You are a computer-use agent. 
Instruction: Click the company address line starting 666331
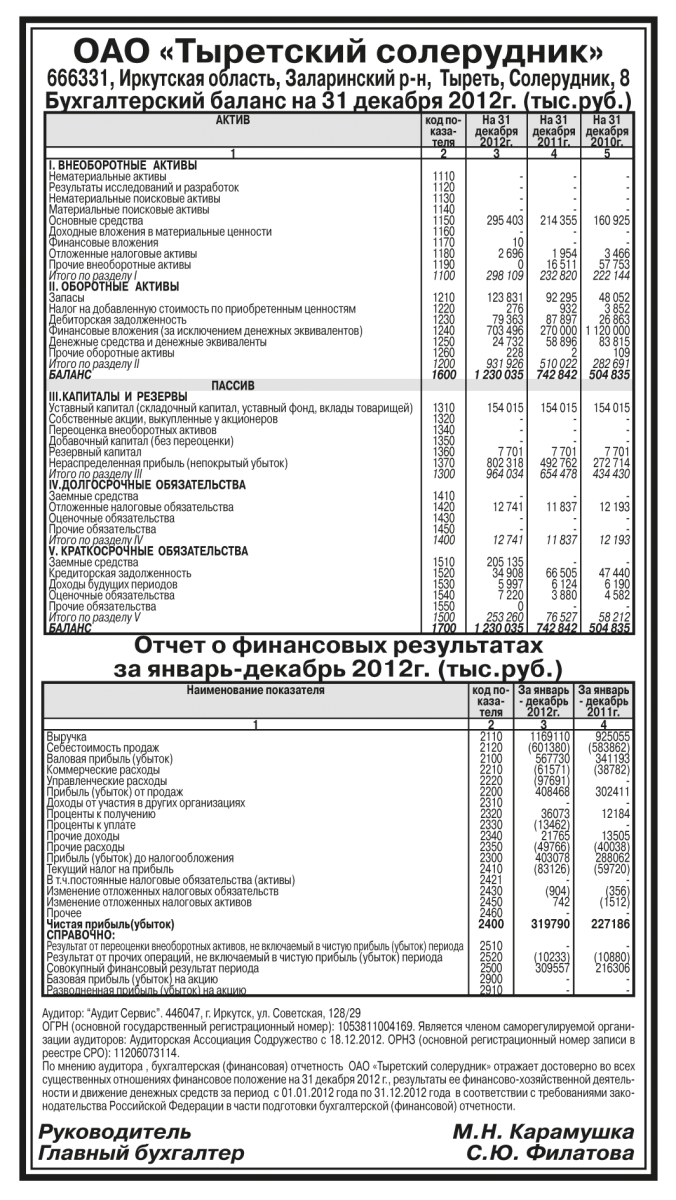(x=338, y=78)
